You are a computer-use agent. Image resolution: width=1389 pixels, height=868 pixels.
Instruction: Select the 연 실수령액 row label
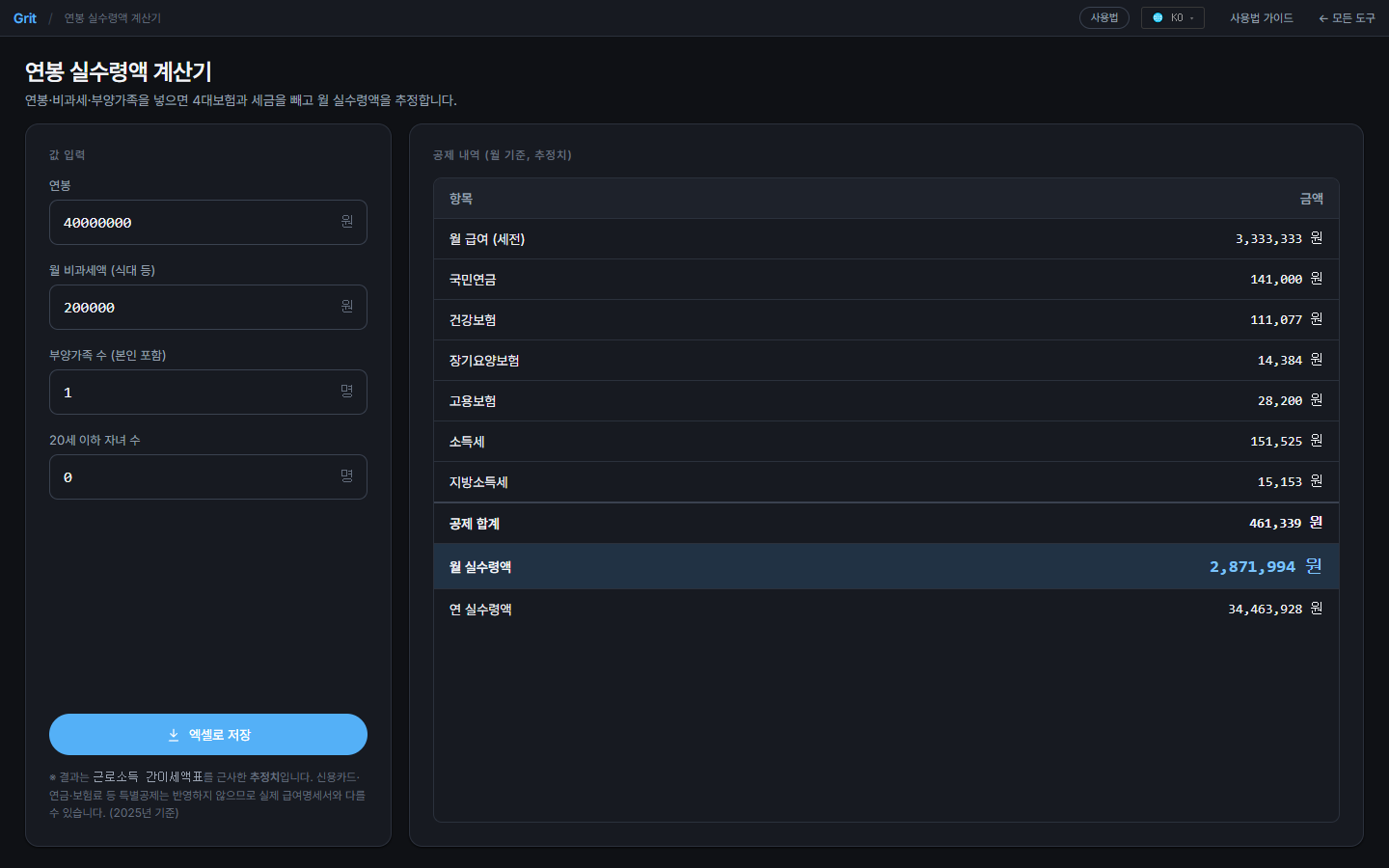click(x=480, y=610)
